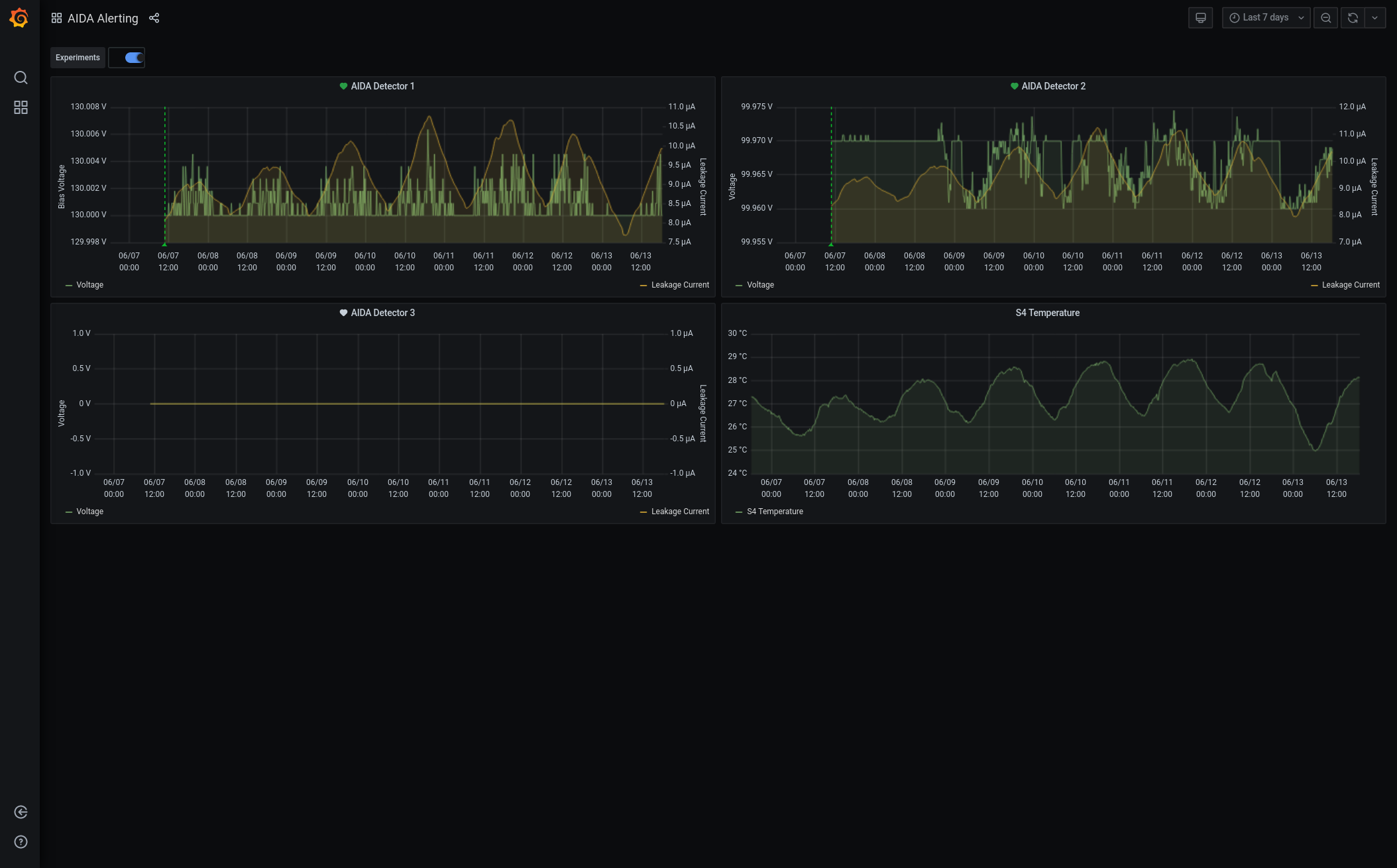Screen dimensions: 1397x868
Task: Zoom out the time range
Action: point(1325,18)
